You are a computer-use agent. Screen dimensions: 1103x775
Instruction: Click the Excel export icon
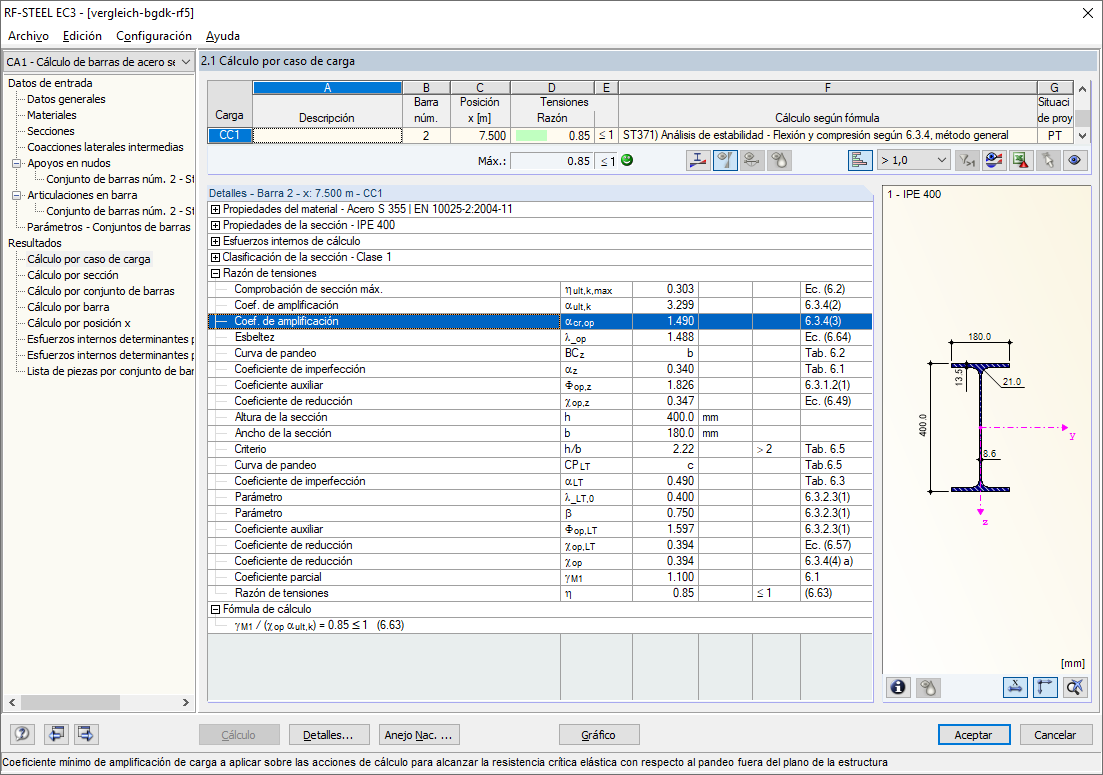(x=1021, y=161)
